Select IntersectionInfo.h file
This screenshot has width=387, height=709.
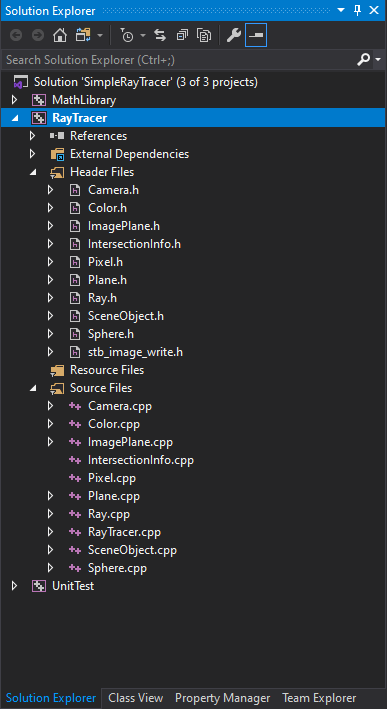(x=134, y=244)
